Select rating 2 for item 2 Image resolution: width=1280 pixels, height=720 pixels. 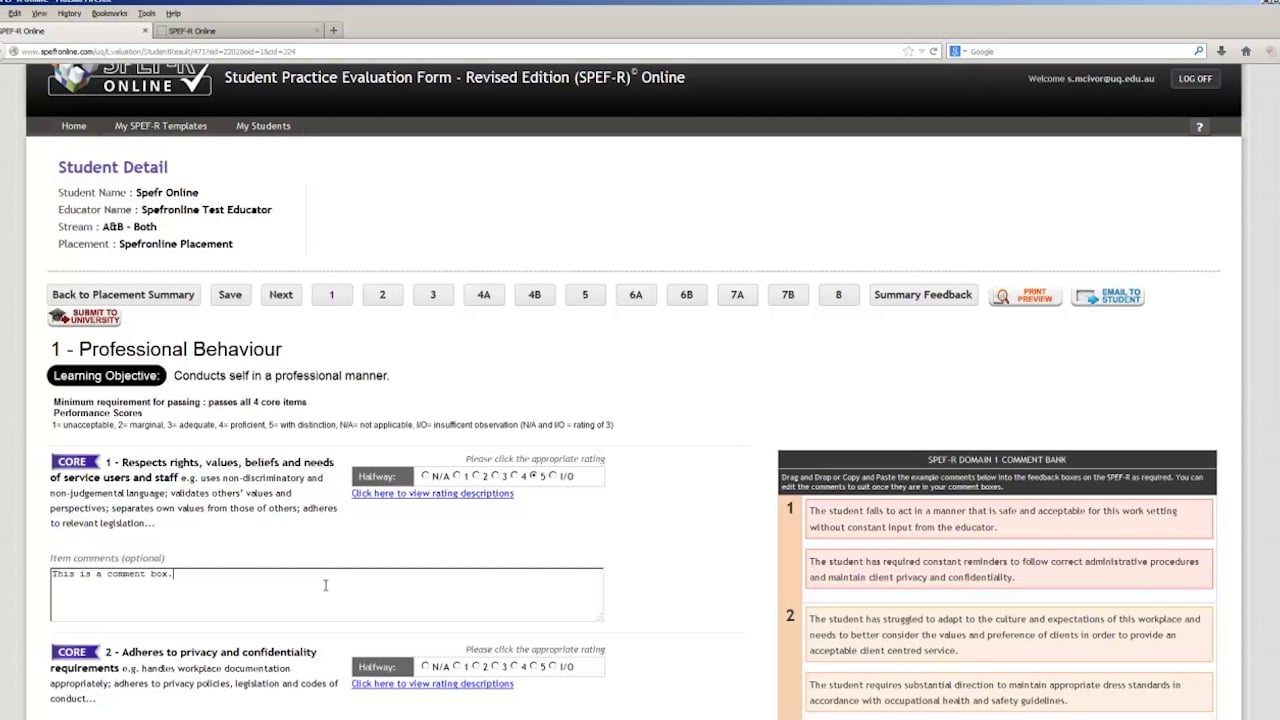click(476, 665)
